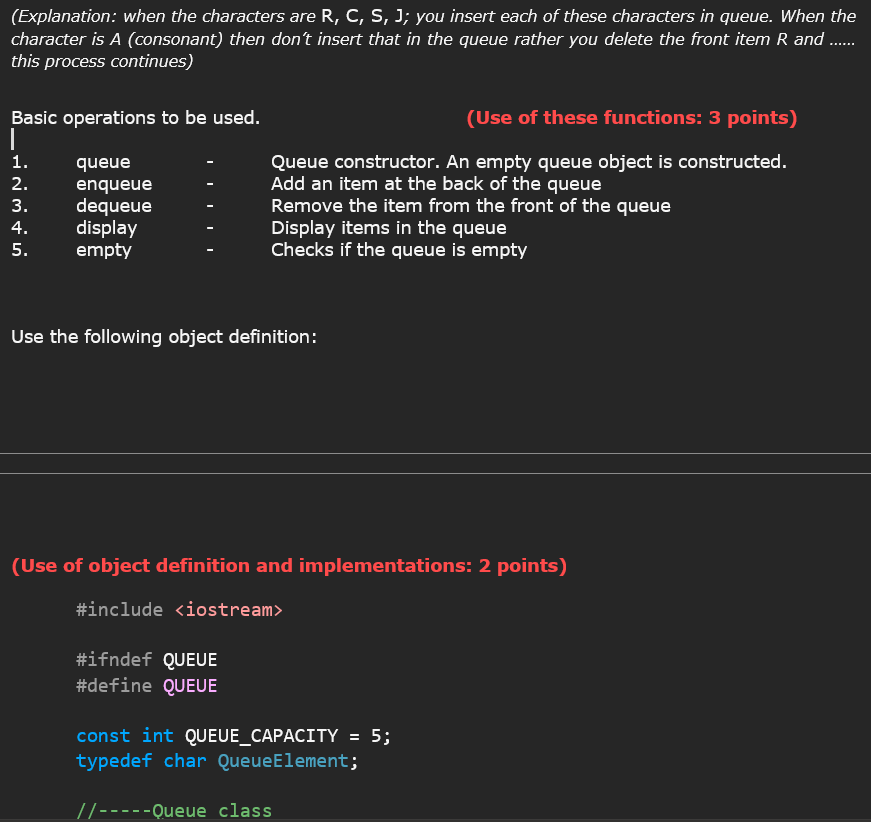Select the red text (Use of these functions: 3 points)

click(632, 116)
